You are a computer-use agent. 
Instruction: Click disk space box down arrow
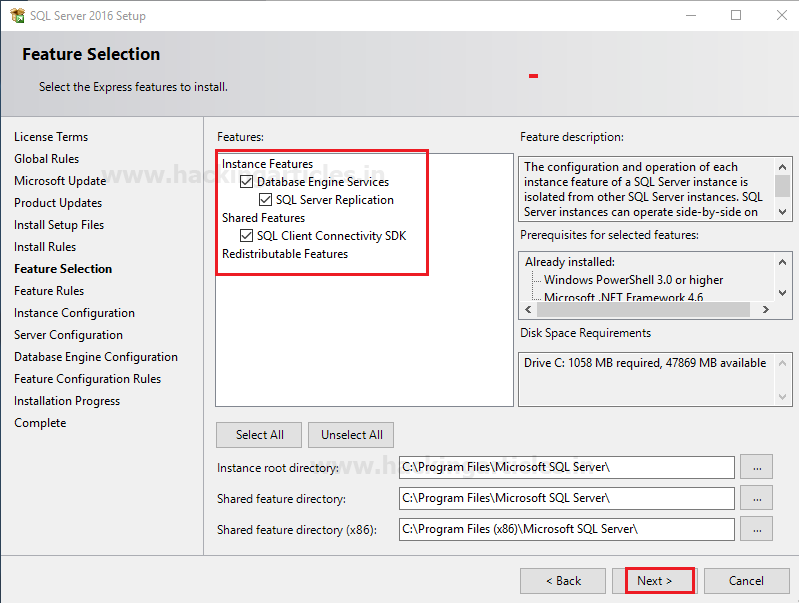pyautogui.click(x=783, y=397)
